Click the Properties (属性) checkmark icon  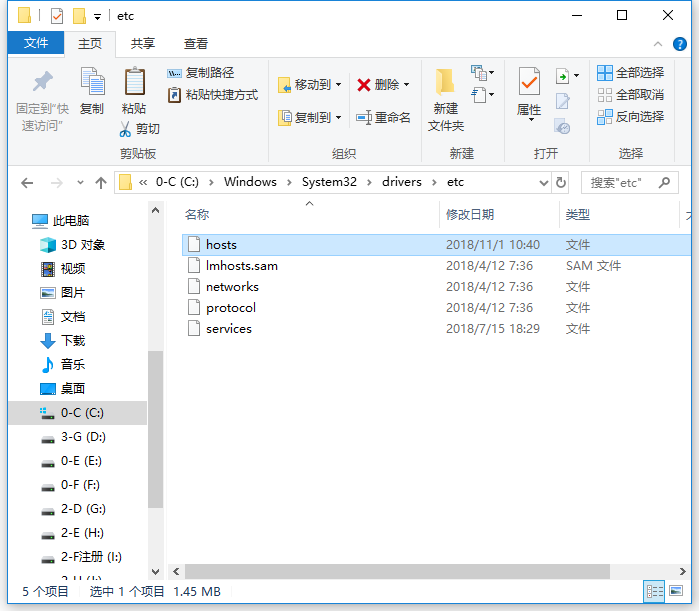coord(529,82)
